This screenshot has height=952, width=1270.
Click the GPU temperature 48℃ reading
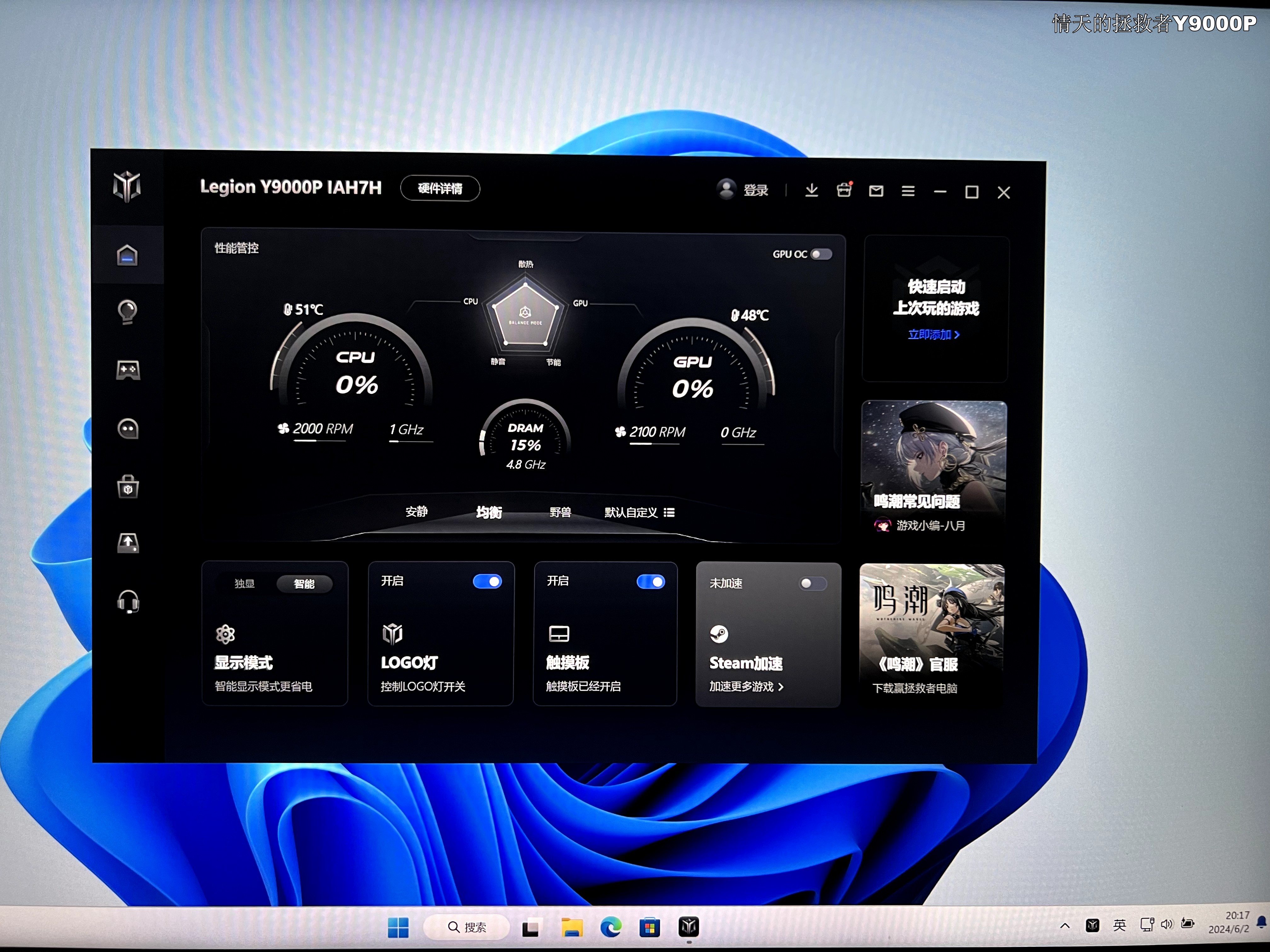click(749, 315)
